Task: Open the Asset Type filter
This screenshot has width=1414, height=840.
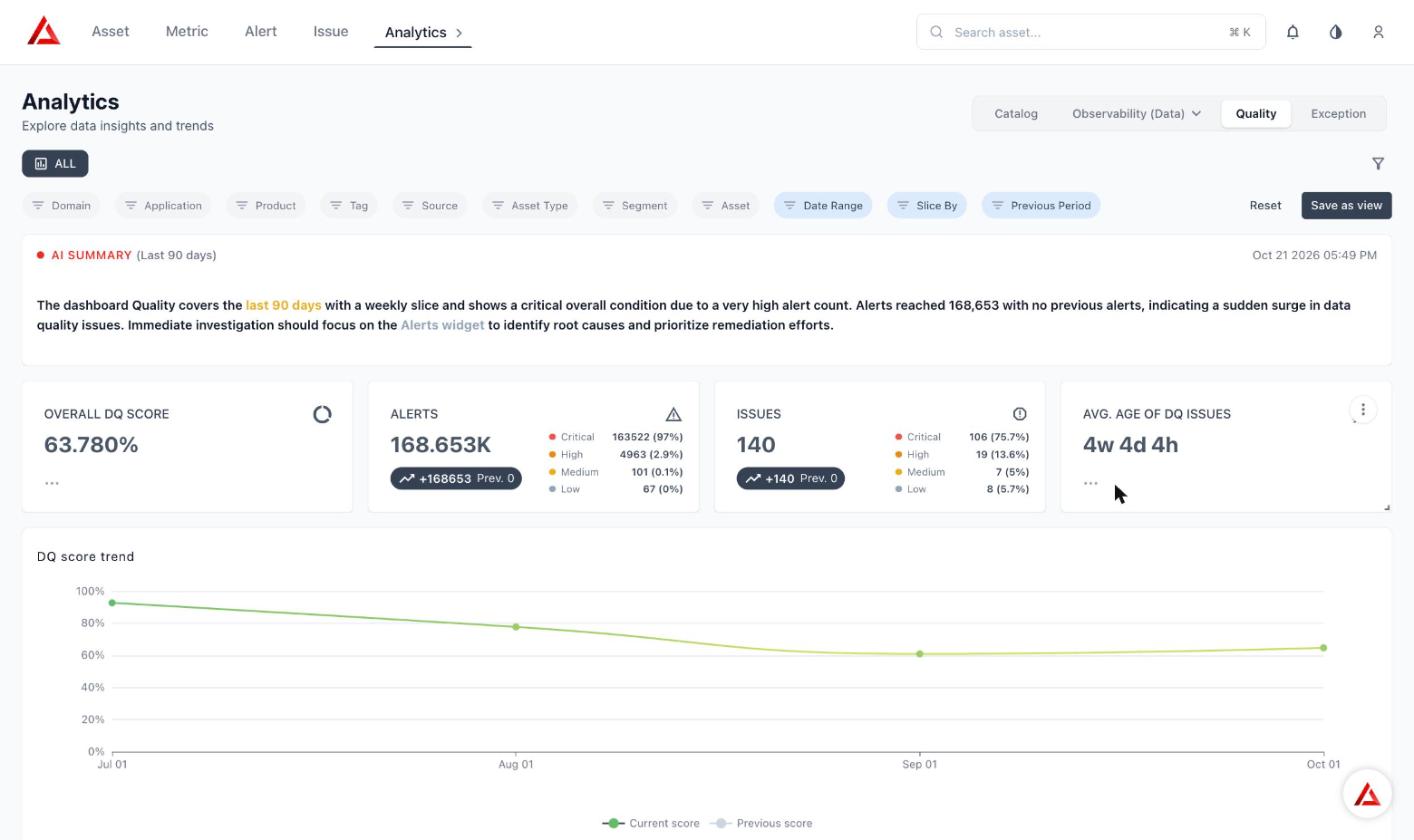Action: click(x=530, y=205)
